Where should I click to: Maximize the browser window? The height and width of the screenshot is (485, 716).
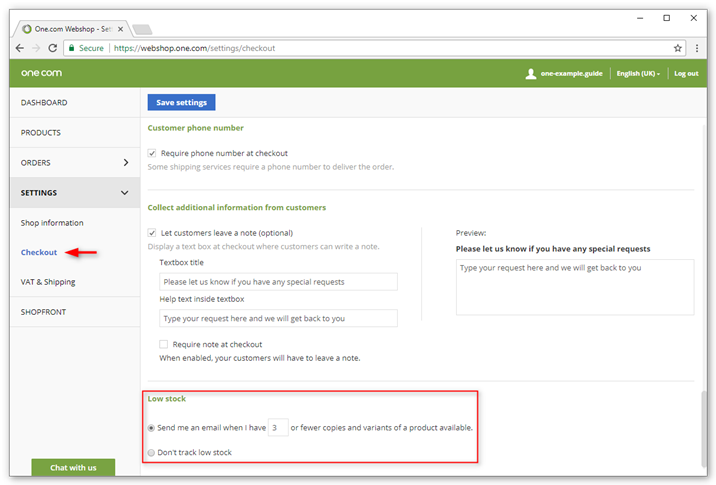pyautogui.click(x=667, y=18)
